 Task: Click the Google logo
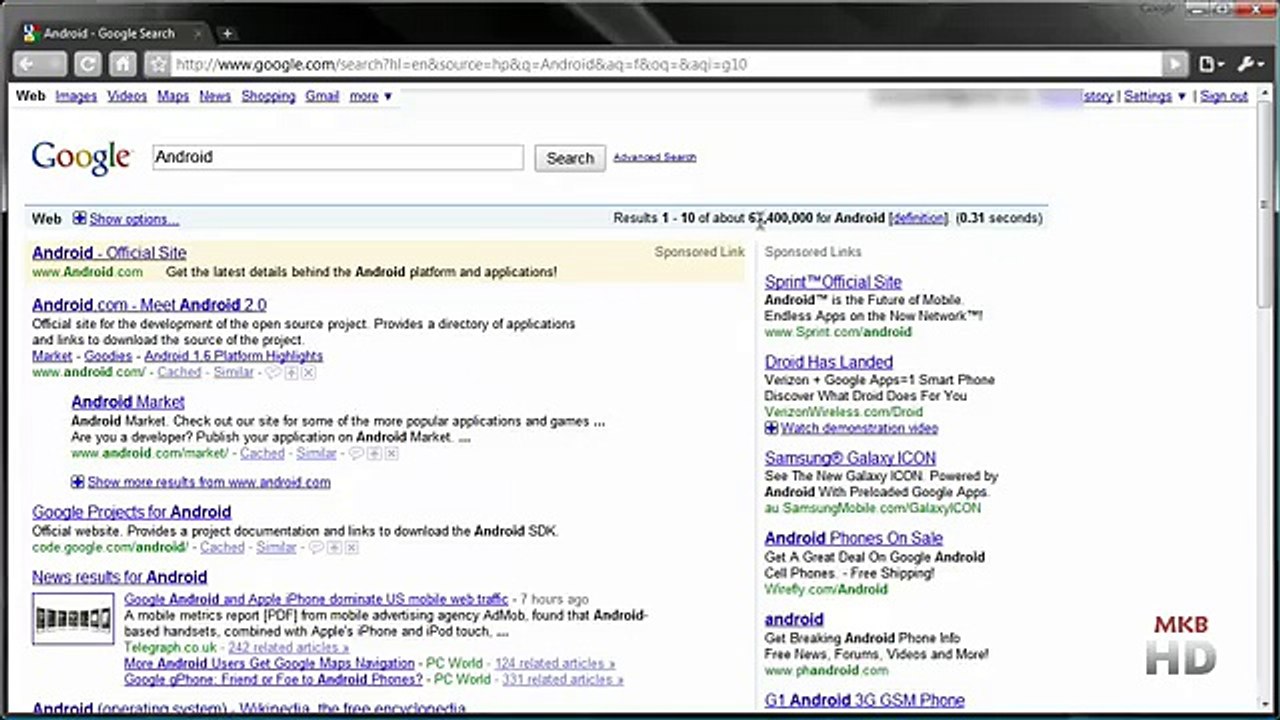point(81,157)
